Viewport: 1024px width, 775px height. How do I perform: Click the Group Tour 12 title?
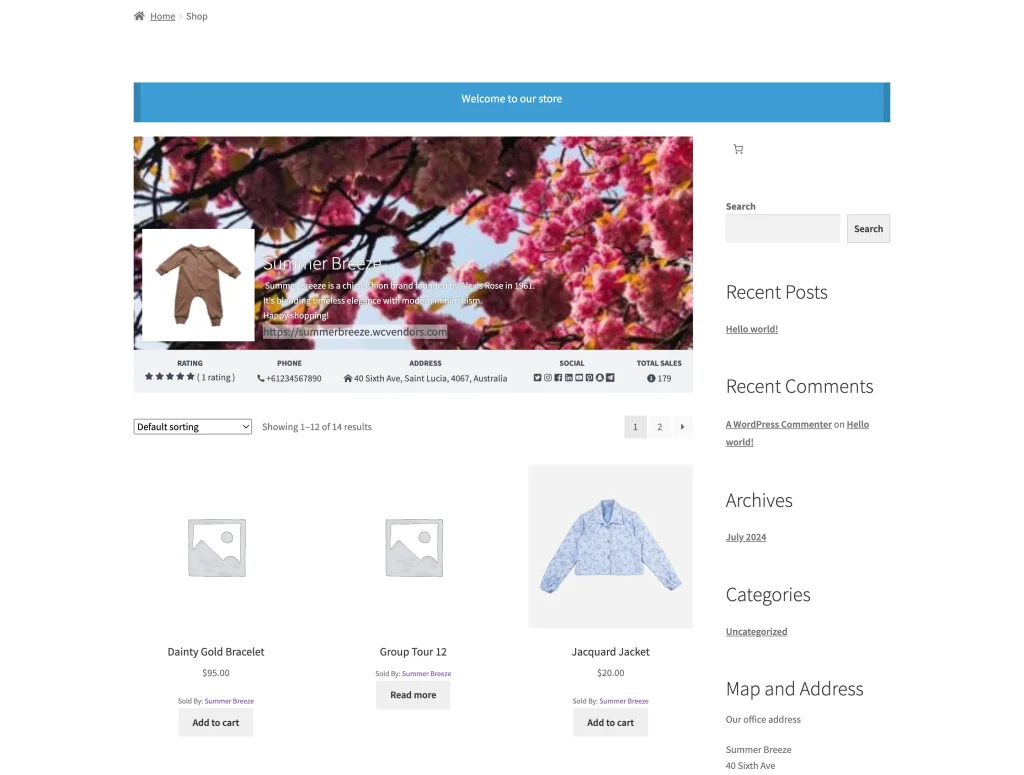click(413, 652)
